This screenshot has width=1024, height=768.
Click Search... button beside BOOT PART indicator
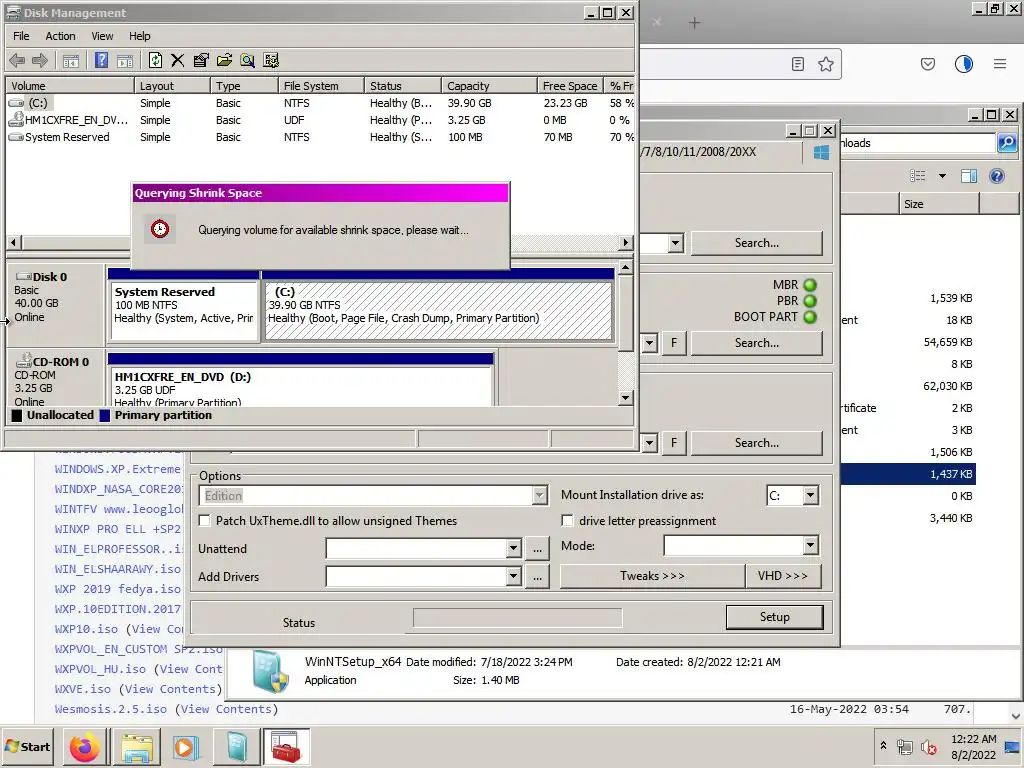coord(756,343)
